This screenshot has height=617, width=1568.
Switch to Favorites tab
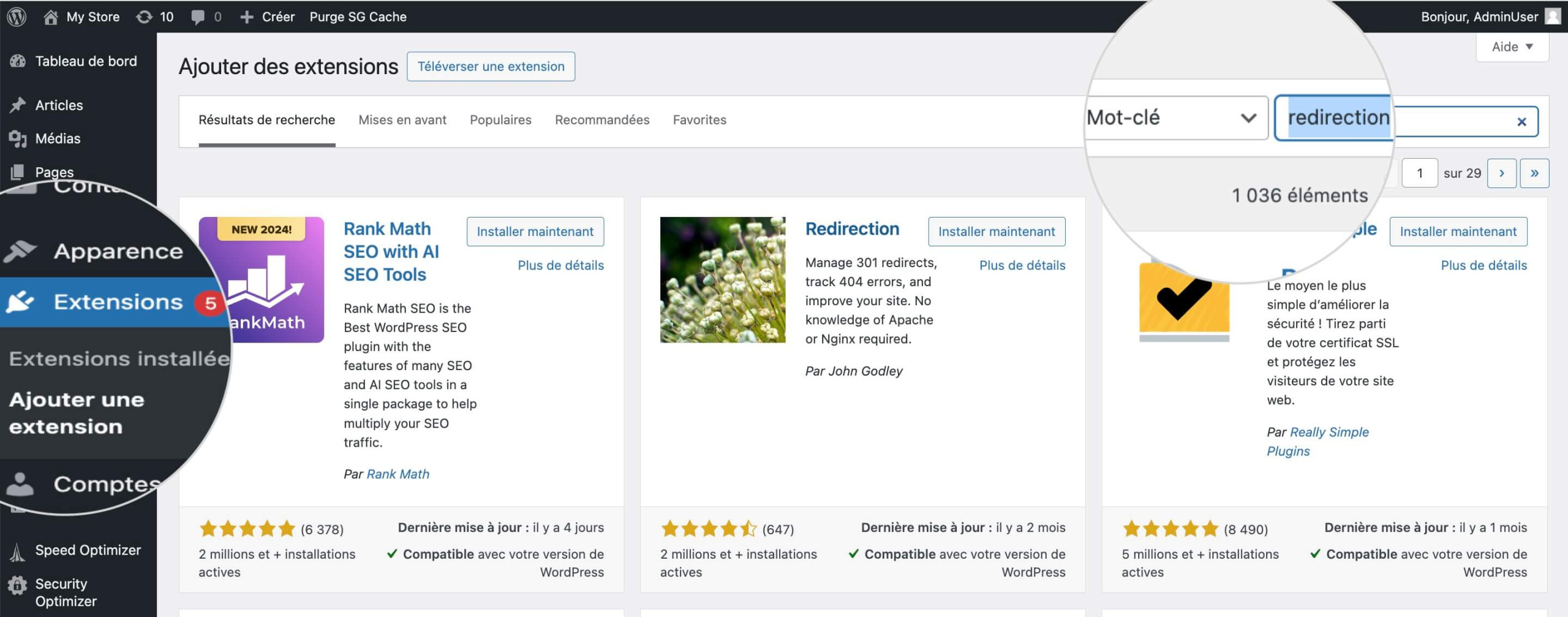click(699, 120)
